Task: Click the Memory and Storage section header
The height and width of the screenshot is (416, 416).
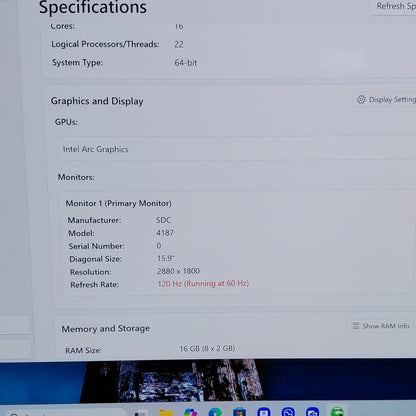Action: click(106, 329)
